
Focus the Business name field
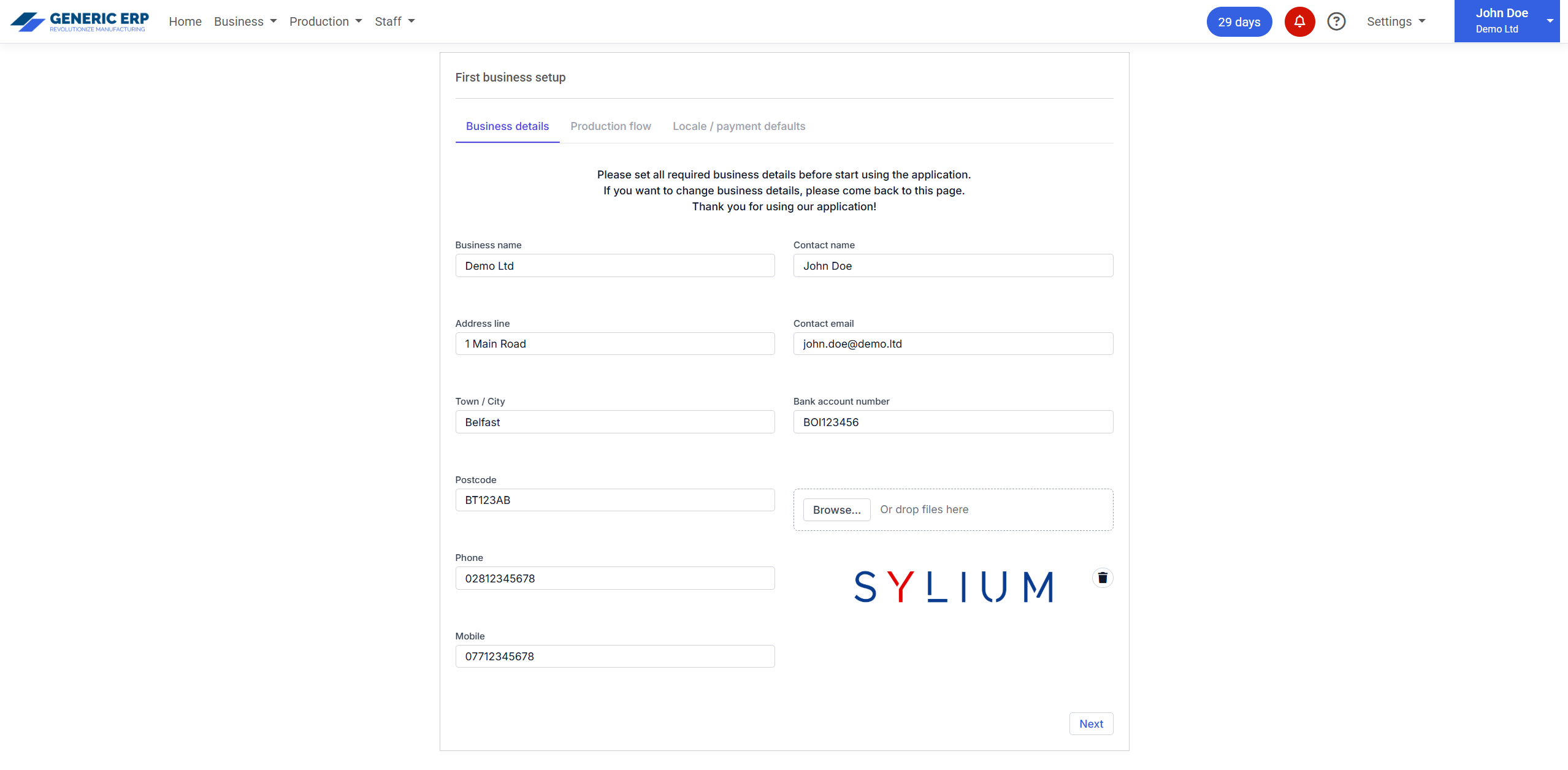(x=614, y=265)
